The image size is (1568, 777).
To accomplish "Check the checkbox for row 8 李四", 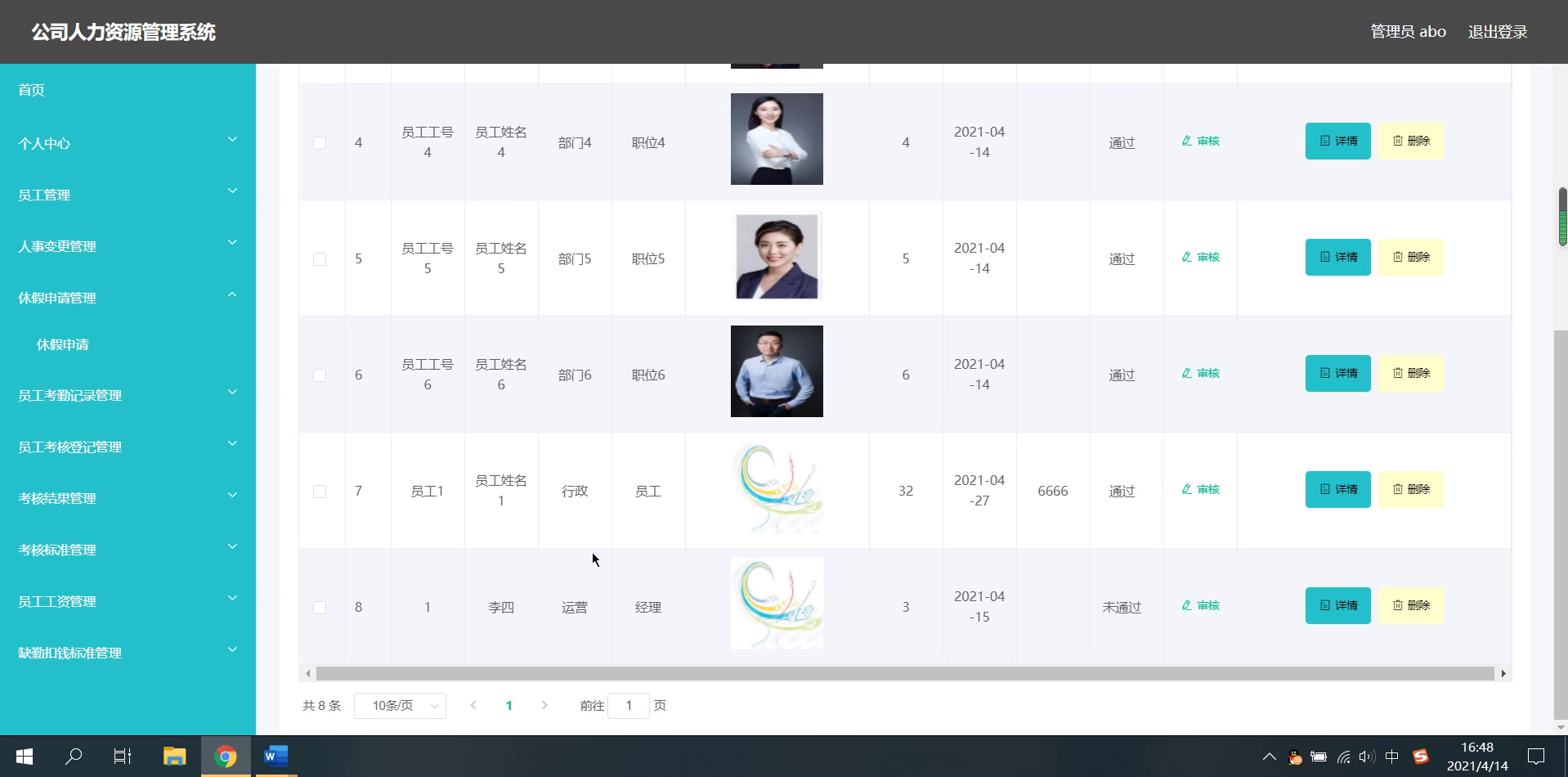I will click(x=320, y=608).
